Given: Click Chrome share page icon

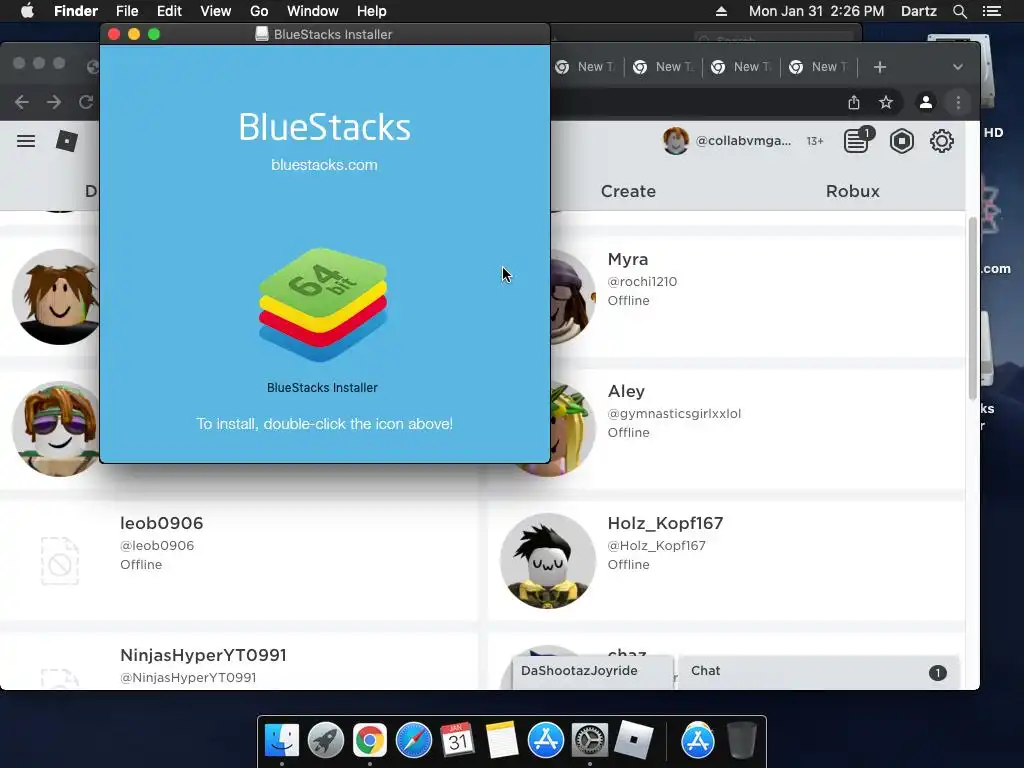Looking at the screenshot, I should point(854,103).
